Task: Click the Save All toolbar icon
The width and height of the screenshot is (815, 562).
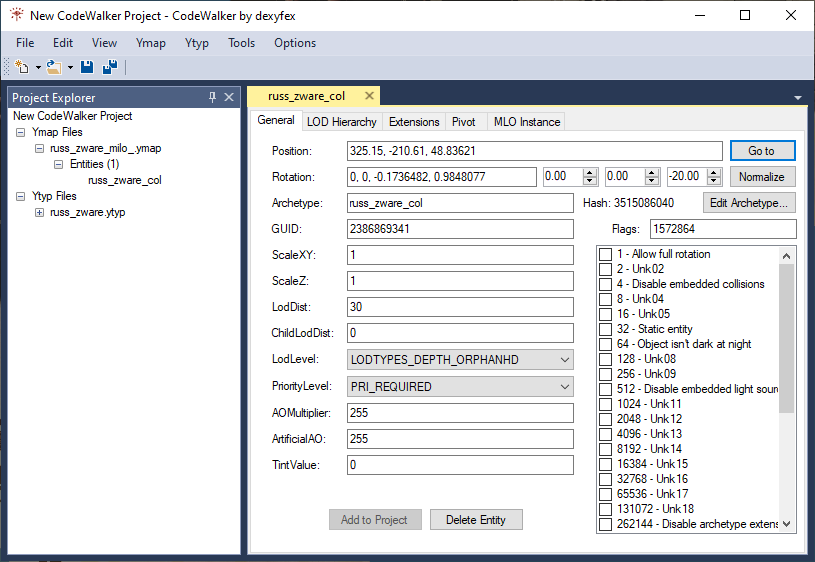Action: tap(110, 67)
